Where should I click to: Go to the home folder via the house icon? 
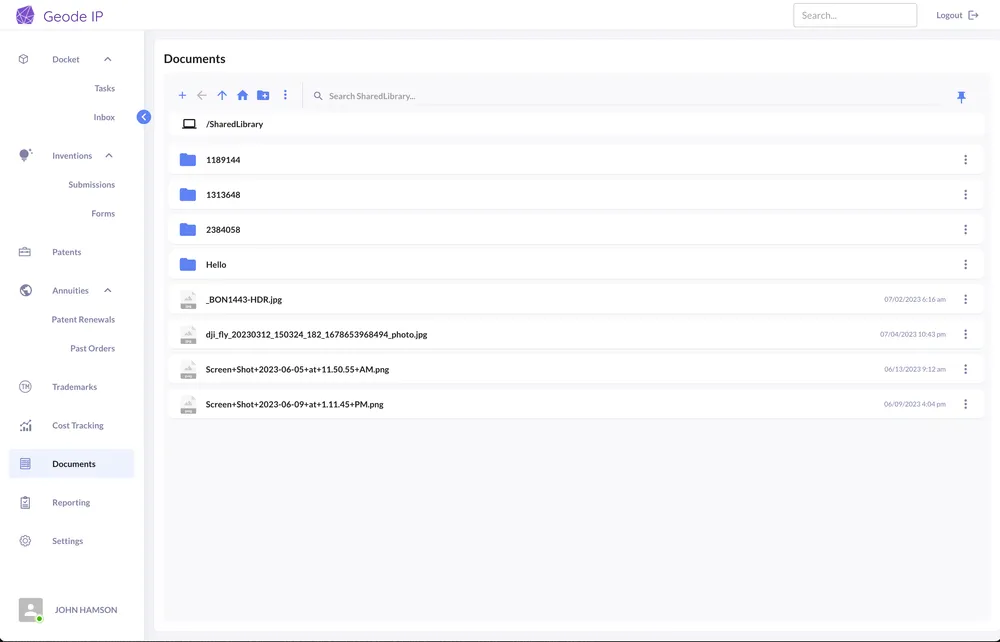tap(242, 96)
